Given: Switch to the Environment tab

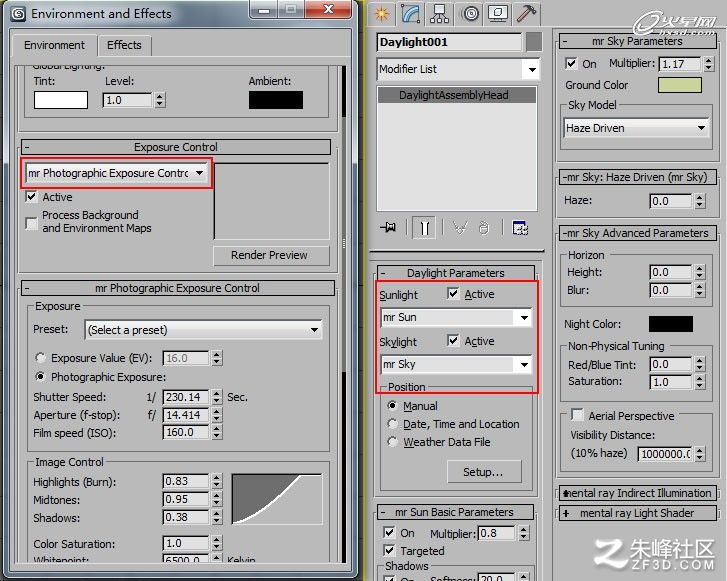Looking at the screenshot, I should (54, 45).
